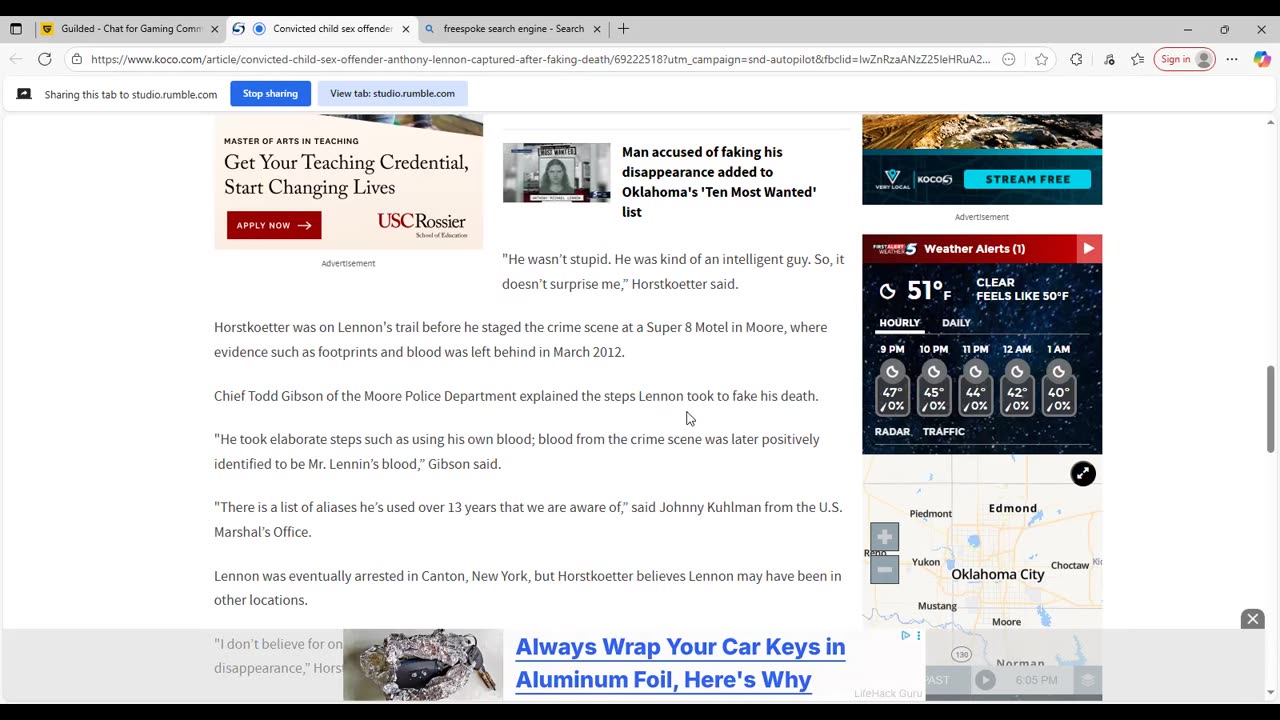The image size is (1280, 720).
Task: Close the Guilded tab
Action: point(214,29)
